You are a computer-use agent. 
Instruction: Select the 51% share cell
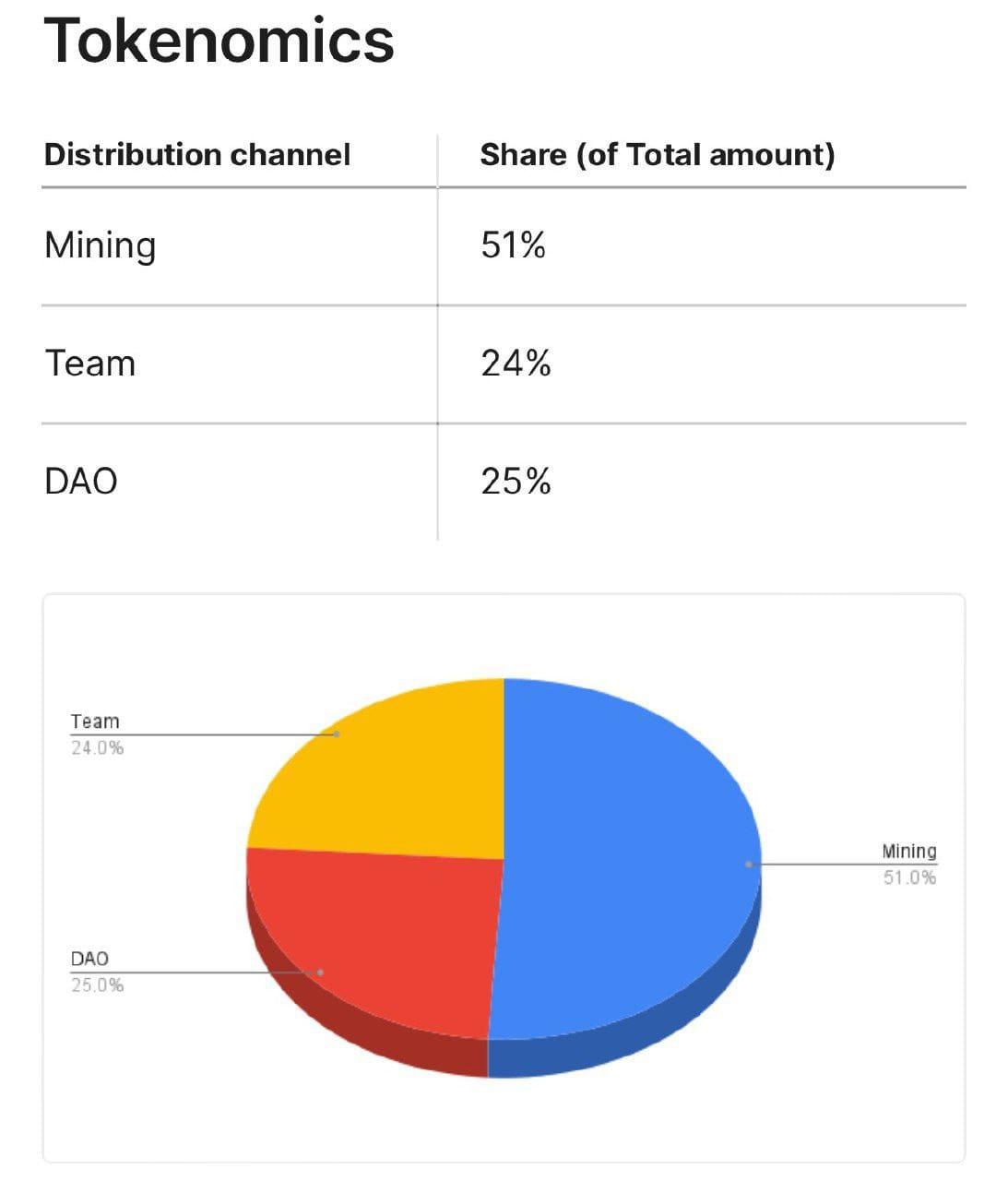[513, 245]
